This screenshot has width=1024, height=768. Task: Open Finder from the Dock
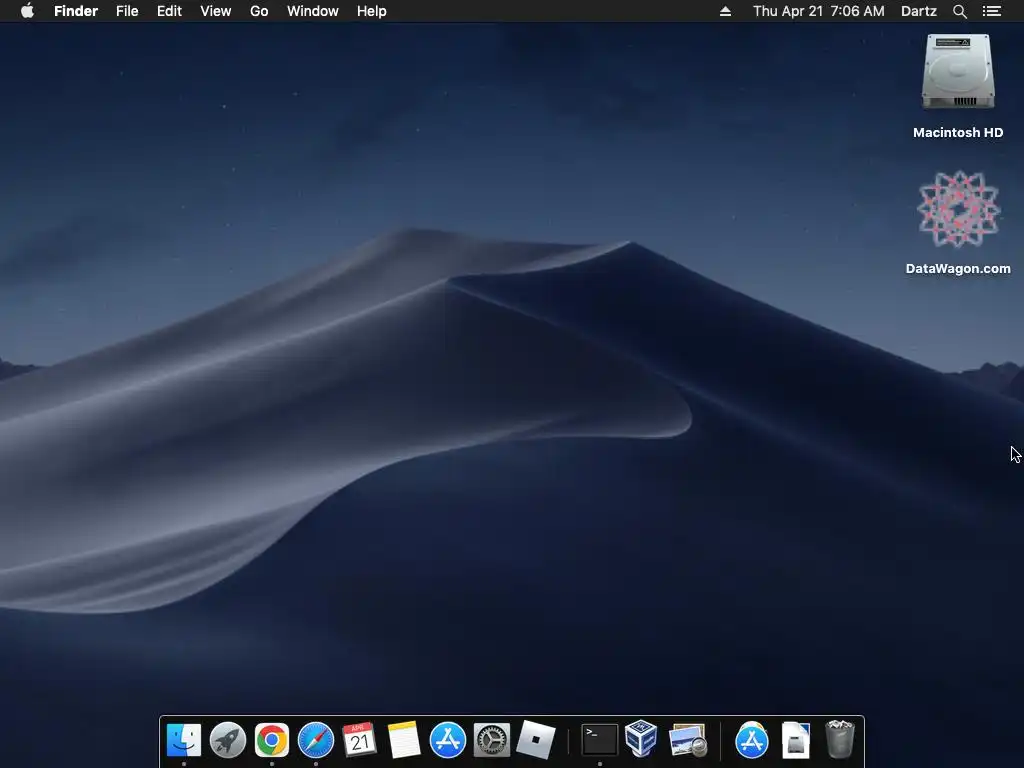pos(184,740)
